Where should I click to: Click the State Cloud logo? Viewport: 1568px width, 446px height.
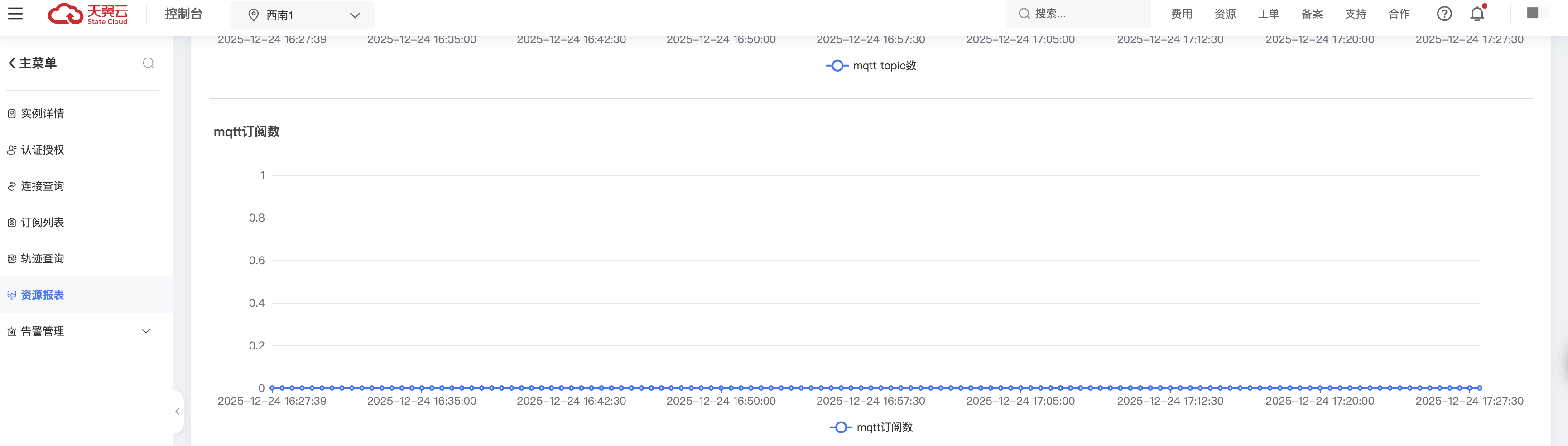click(x=88, y=14)
